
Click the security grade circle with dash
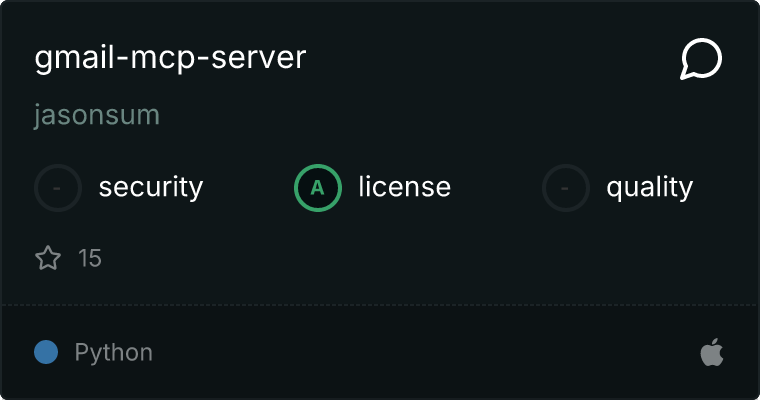pyautogui.click(x=58, y=187)
